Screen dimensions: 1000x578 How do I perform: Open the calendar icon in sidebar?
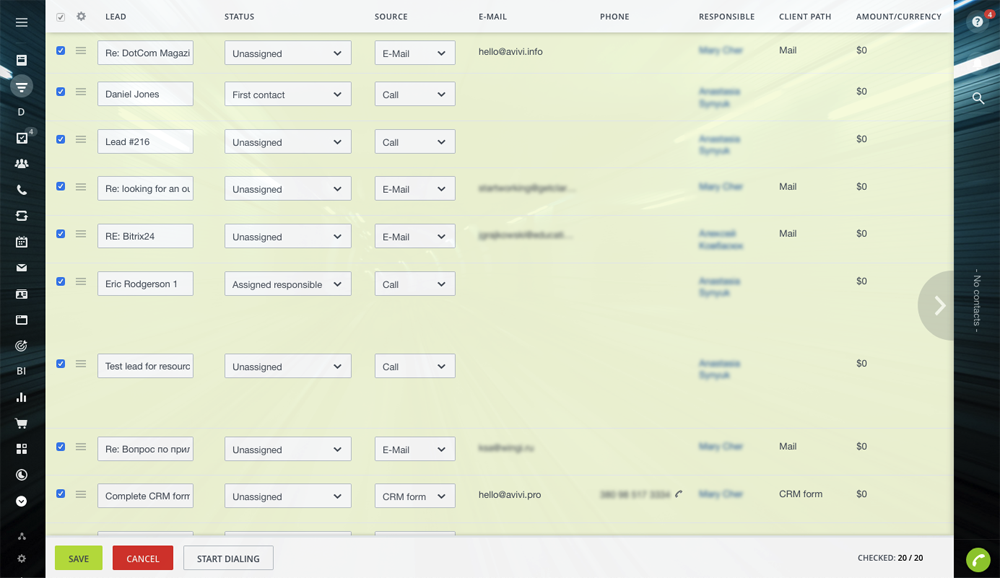click(x=21, y=242)
